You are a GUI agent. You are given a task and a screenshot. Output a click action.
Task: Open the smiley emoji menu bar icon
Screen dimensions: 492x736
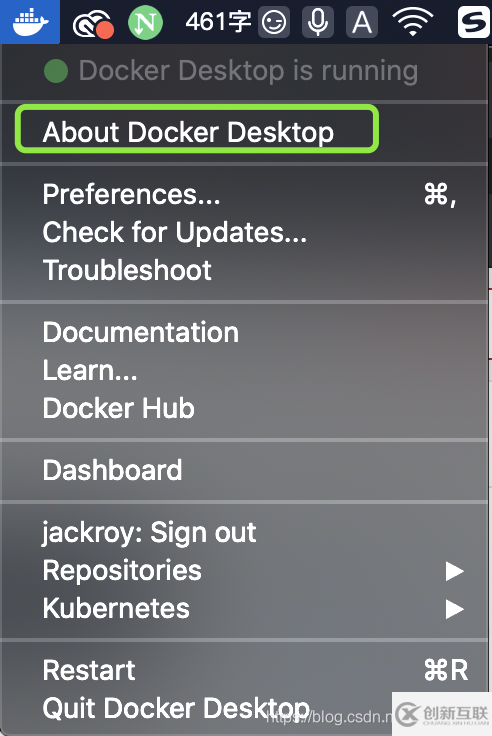pos(274,22)
